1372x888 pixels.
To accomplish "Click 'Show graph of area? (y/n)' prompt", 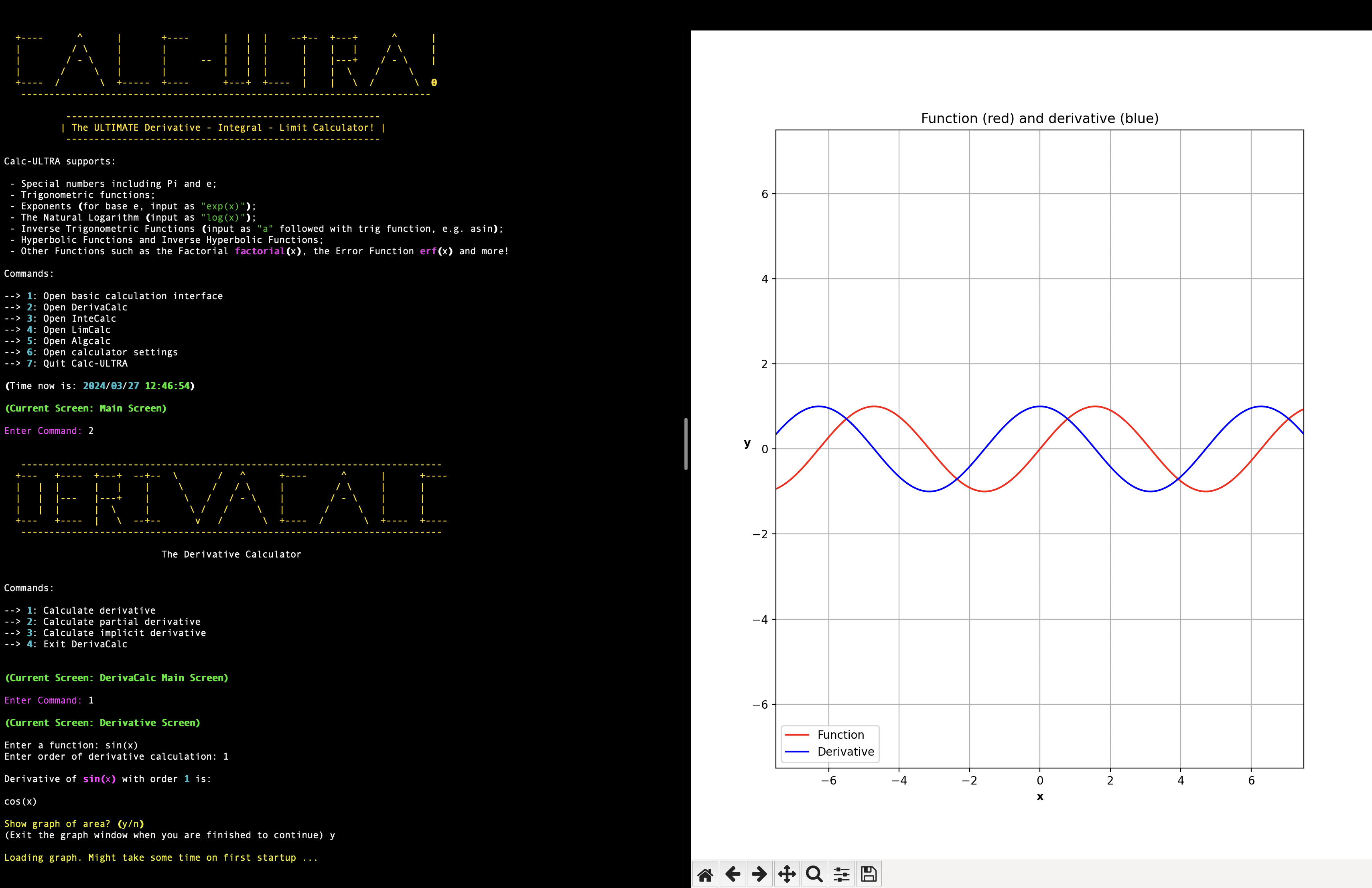I will (x=74, y=824).
